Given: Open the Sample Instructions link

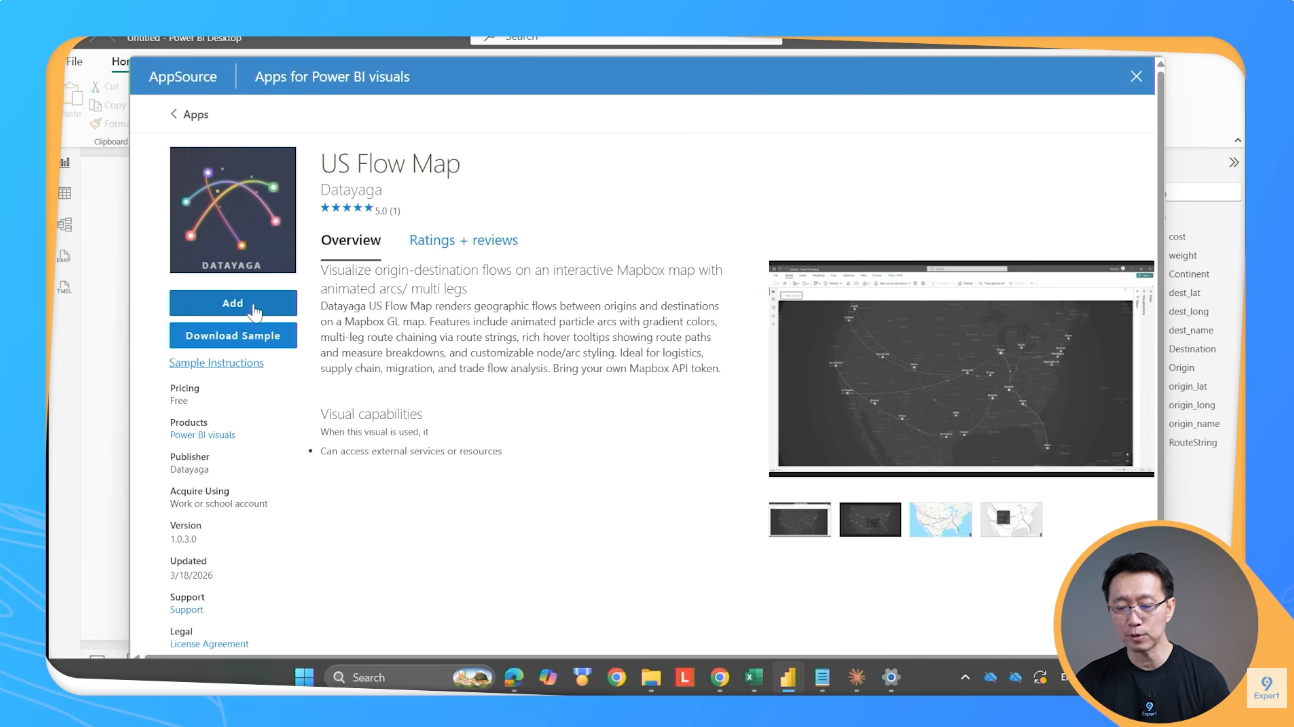Looking at the screenshot, I should [216, 363].
